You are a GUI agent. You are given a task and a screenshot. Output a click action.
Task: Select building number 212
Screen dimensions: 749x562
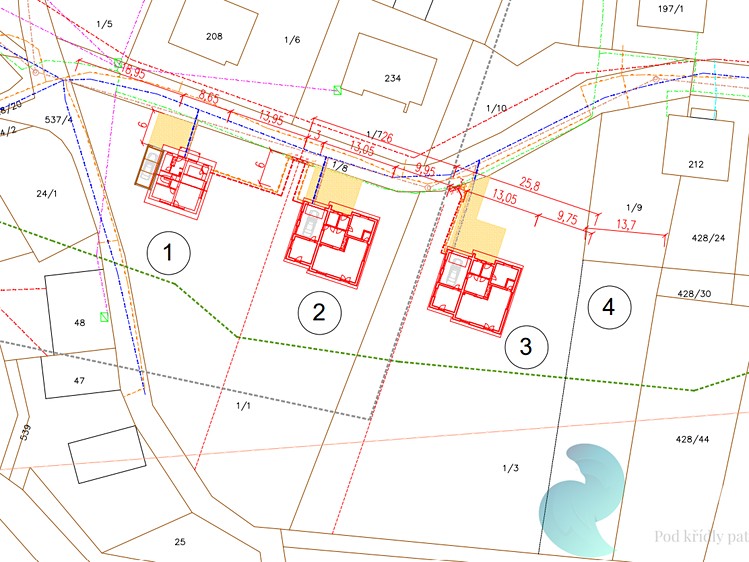696,164
